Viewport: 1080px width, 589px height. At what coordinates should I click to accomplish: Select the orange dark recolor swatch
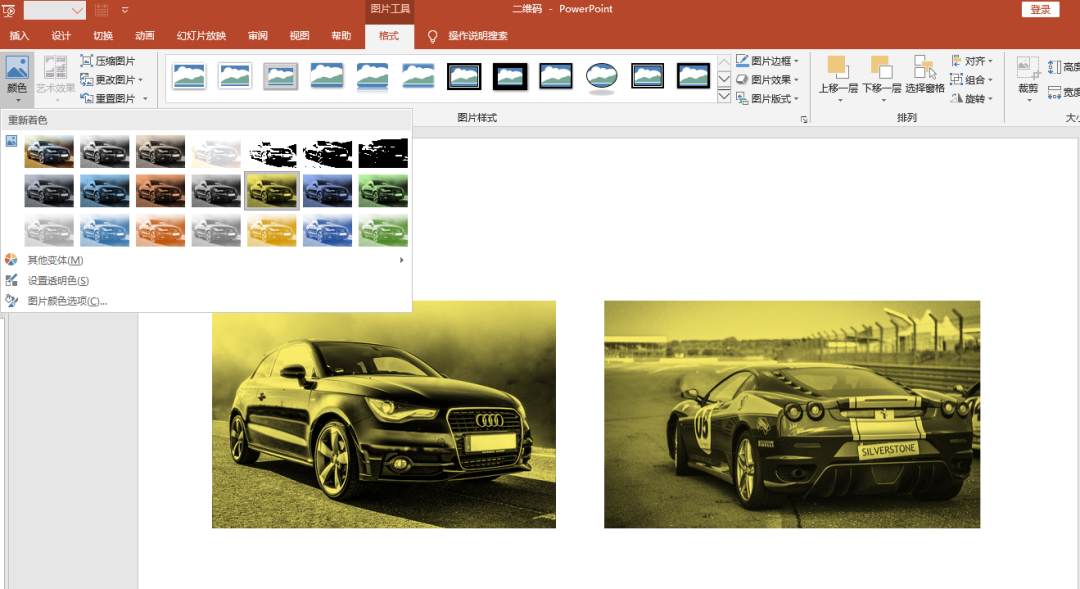160,190
